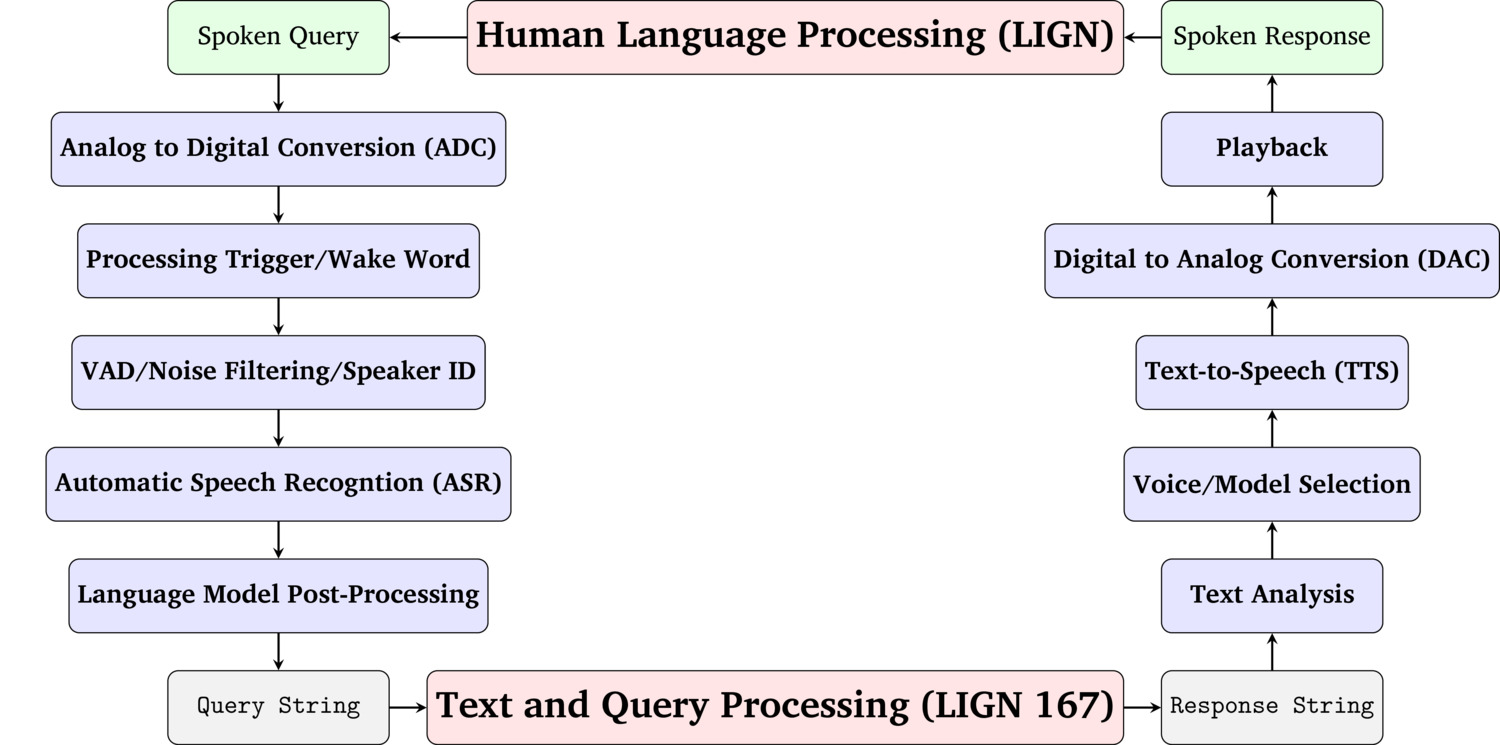
Task: Click arrow from Response String to Text Analysis
Action: click(x=1271, y=652)
